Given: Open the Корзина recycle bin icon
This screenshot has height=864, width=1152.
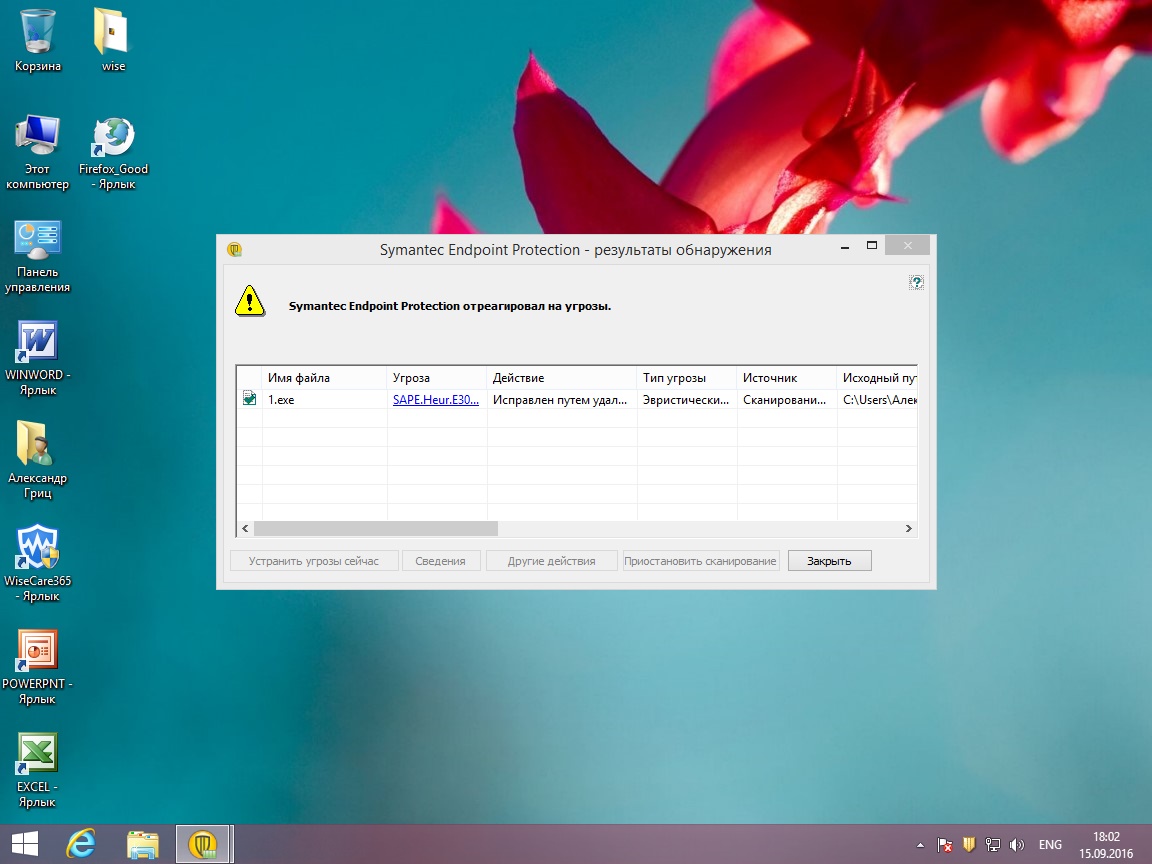Looking at the screenshot, I should [37, 41].
